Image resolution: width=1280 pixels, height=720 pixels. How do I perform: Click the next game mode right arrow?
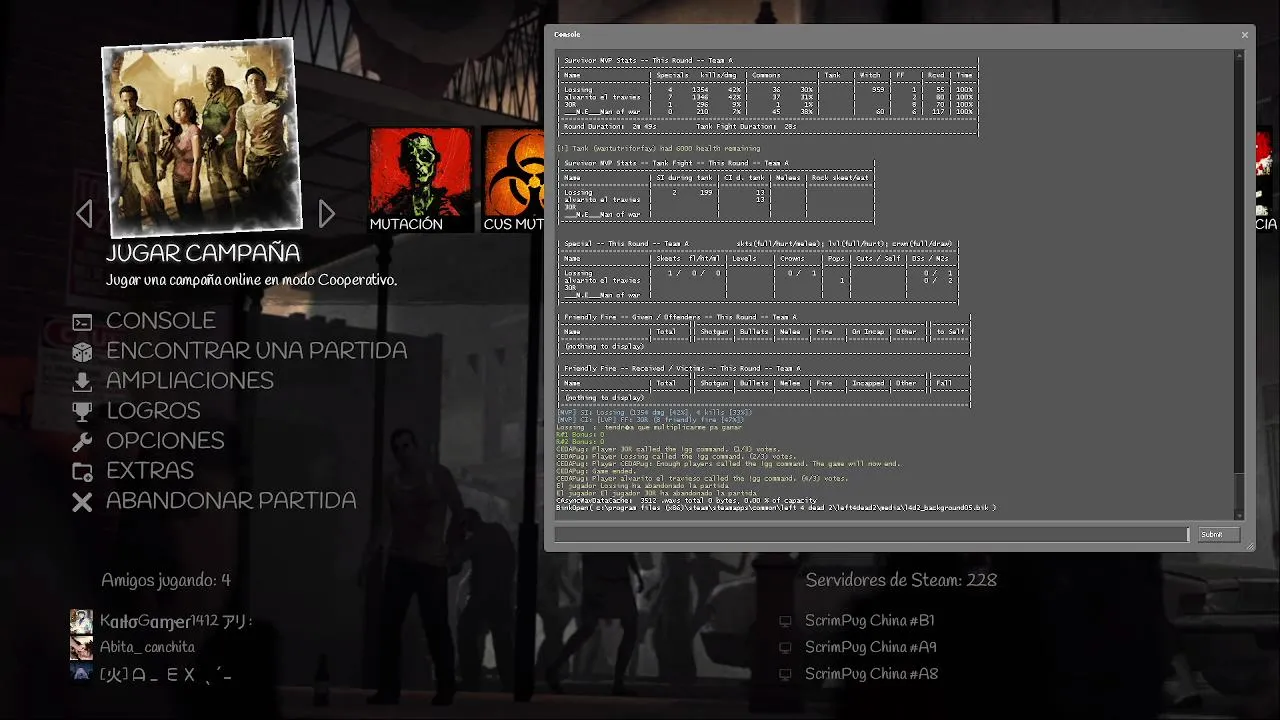coord(326,213)
